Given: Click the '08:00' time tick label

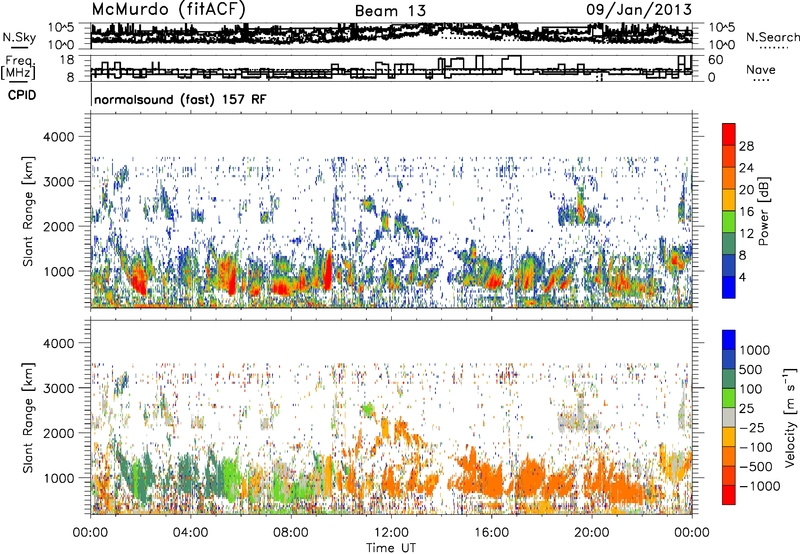Looking at the screenshot, I should tap(291, 533).
